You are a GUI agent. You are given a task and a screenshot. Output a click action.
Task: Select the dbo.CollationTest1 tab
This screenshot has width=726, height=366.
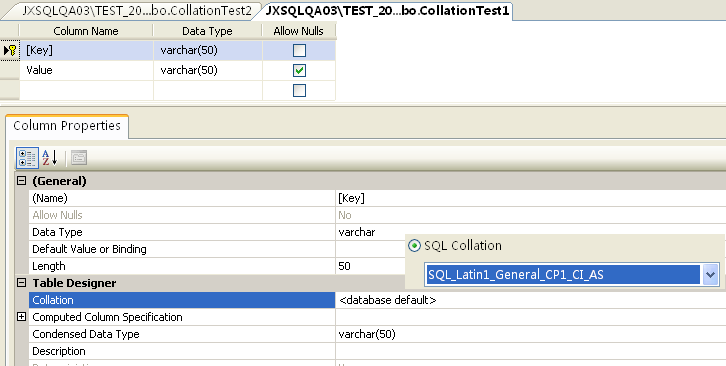[x=387, y=11]
